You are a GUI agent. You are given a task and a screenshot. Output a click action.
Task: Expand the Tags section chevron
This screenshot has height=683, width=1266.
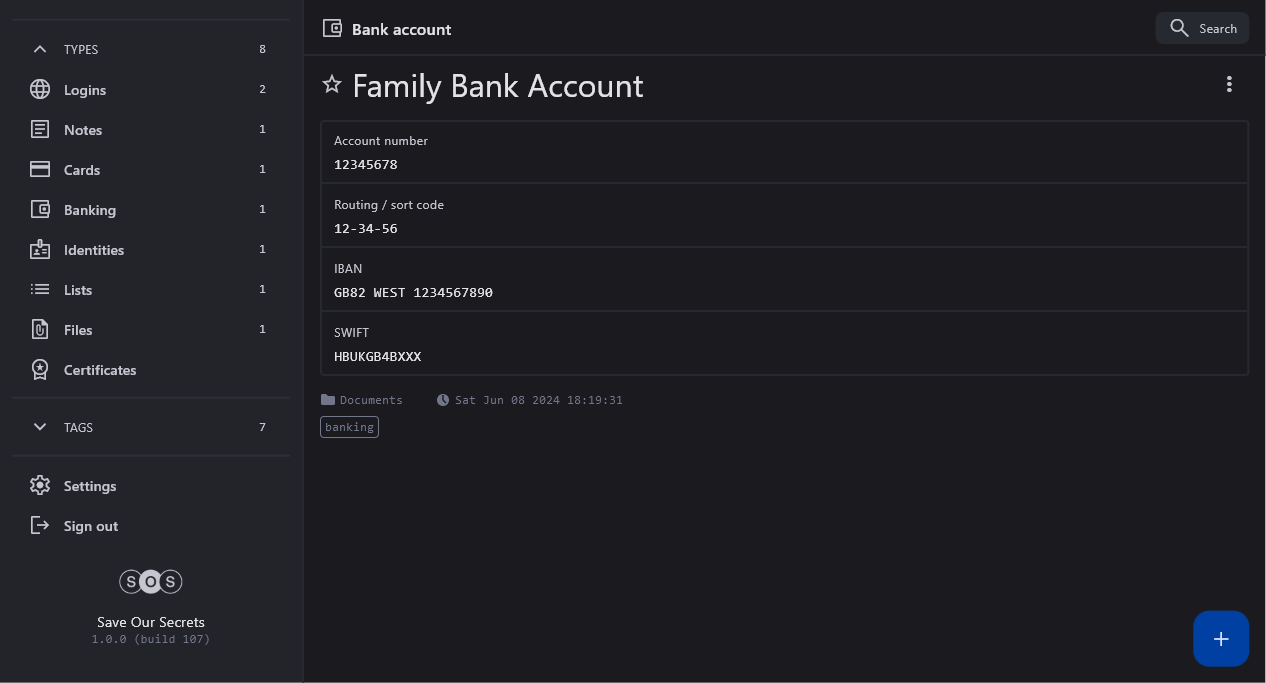point(40,427)
